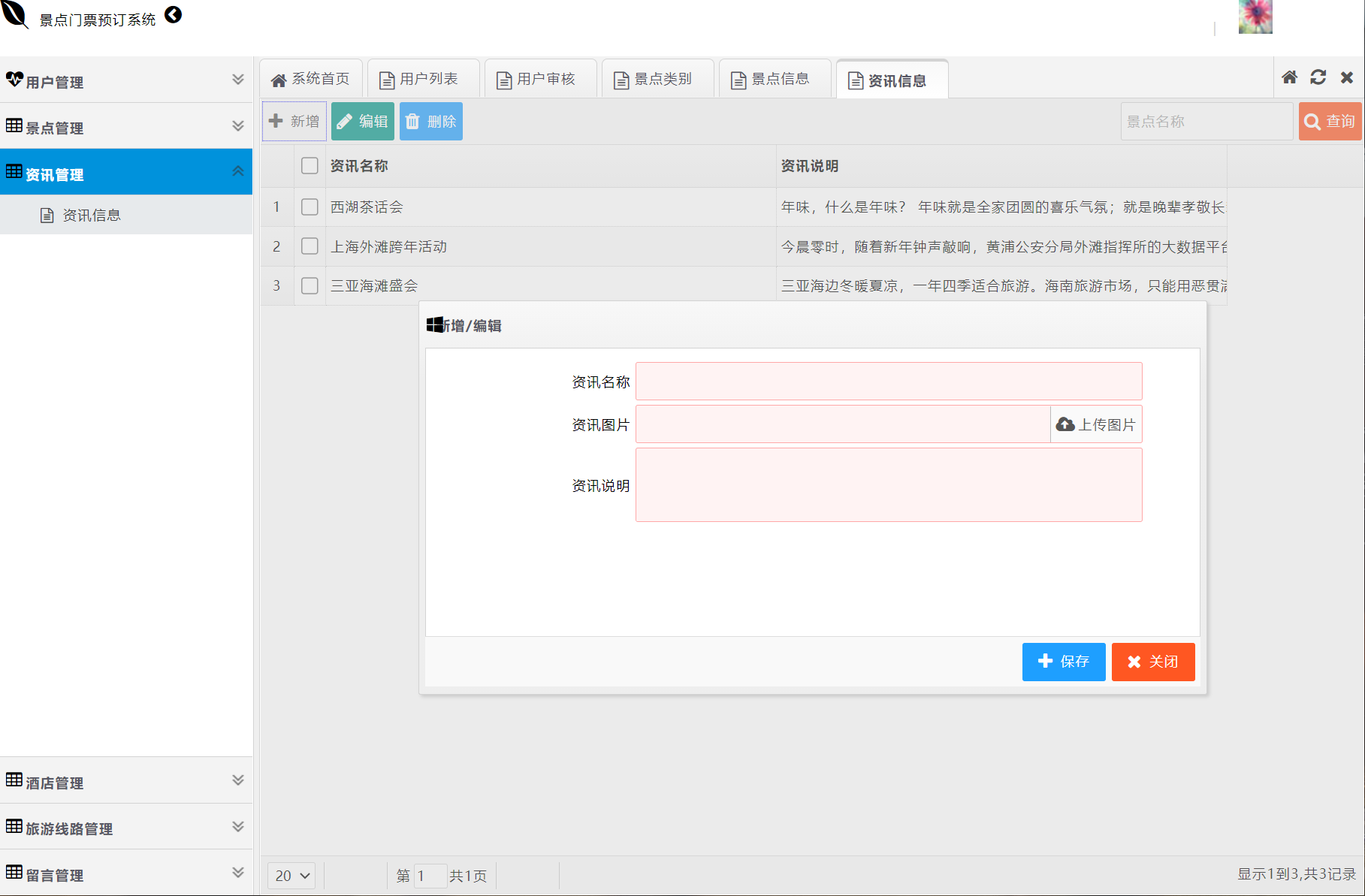Open the page size dropdown showing 20
1365x896 pixels.
click(291, 876)
